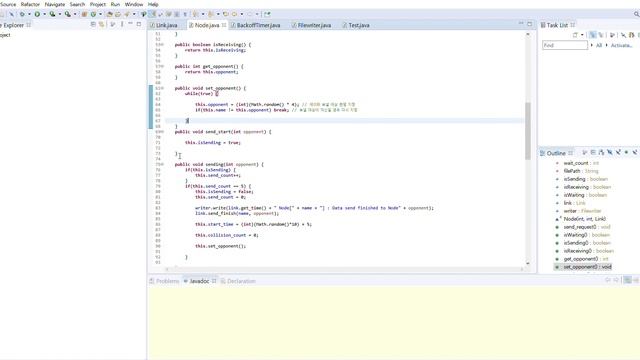Click the Next Annotation icon
640x360 pixels.
tap(196, 14)
